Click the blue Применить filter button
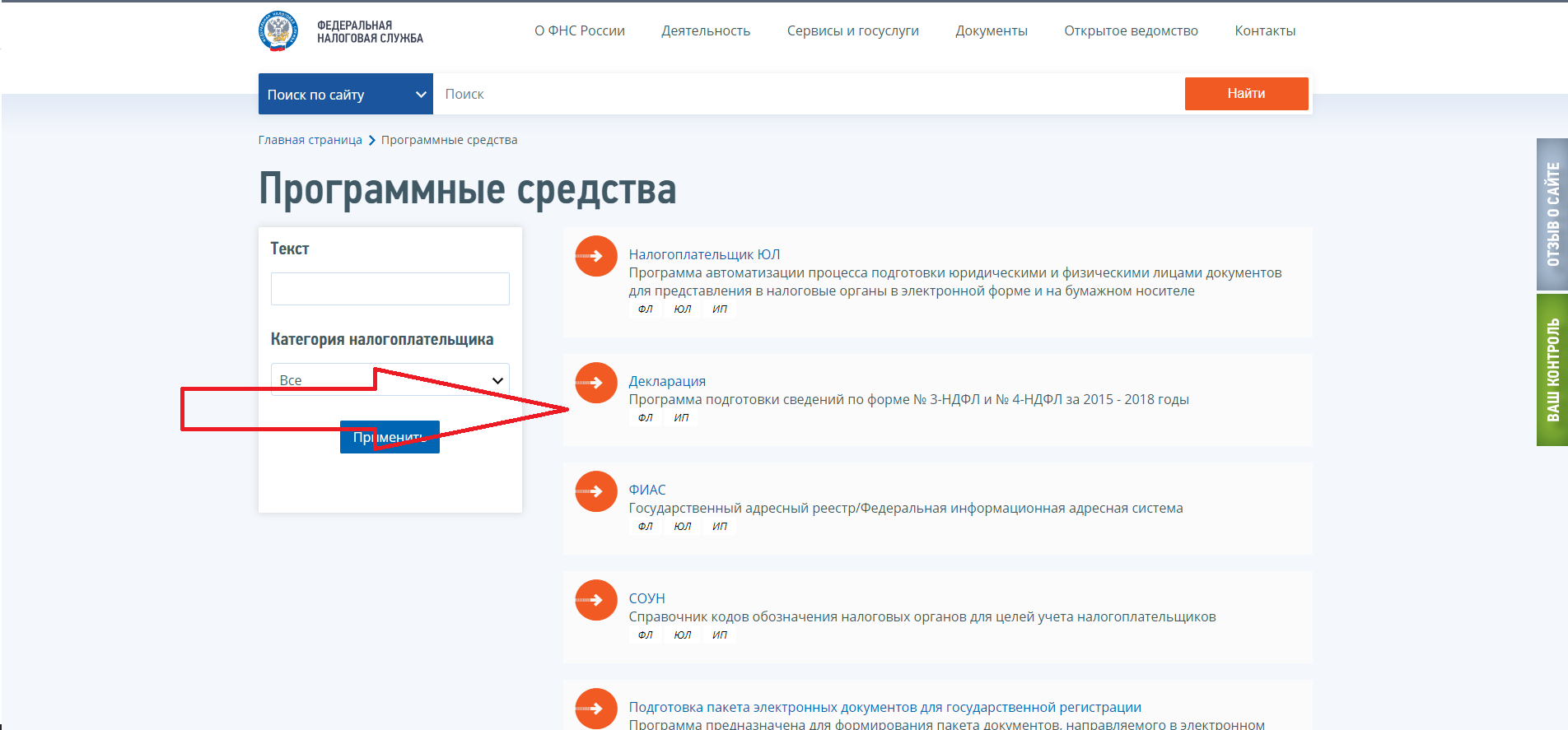This screenshot has height=730, width=1568. click(x=390, y=437)
